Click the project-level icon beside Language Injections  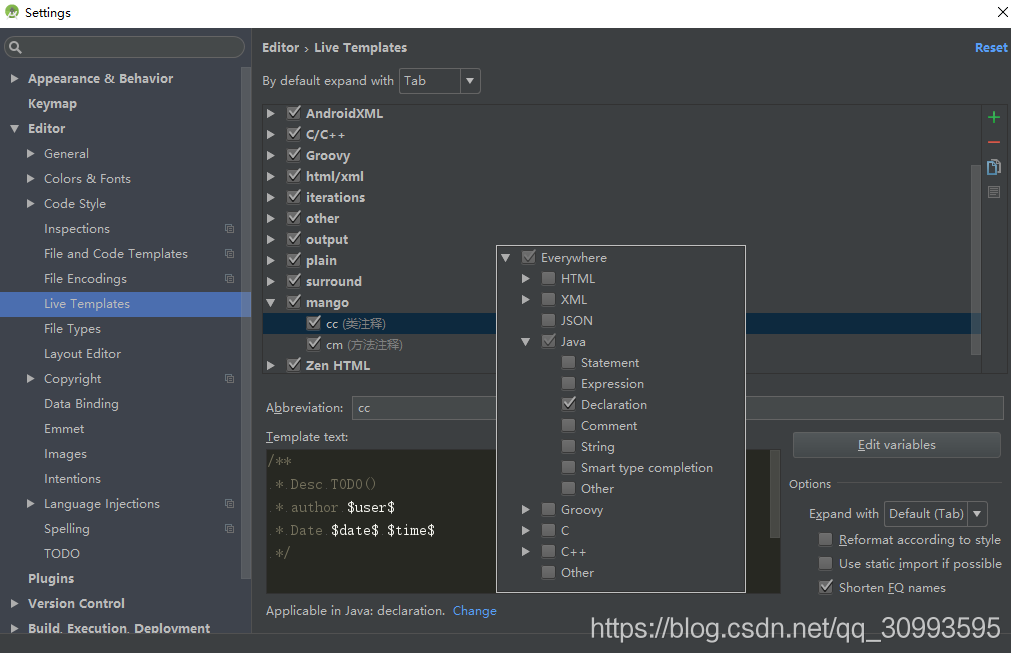229,503
